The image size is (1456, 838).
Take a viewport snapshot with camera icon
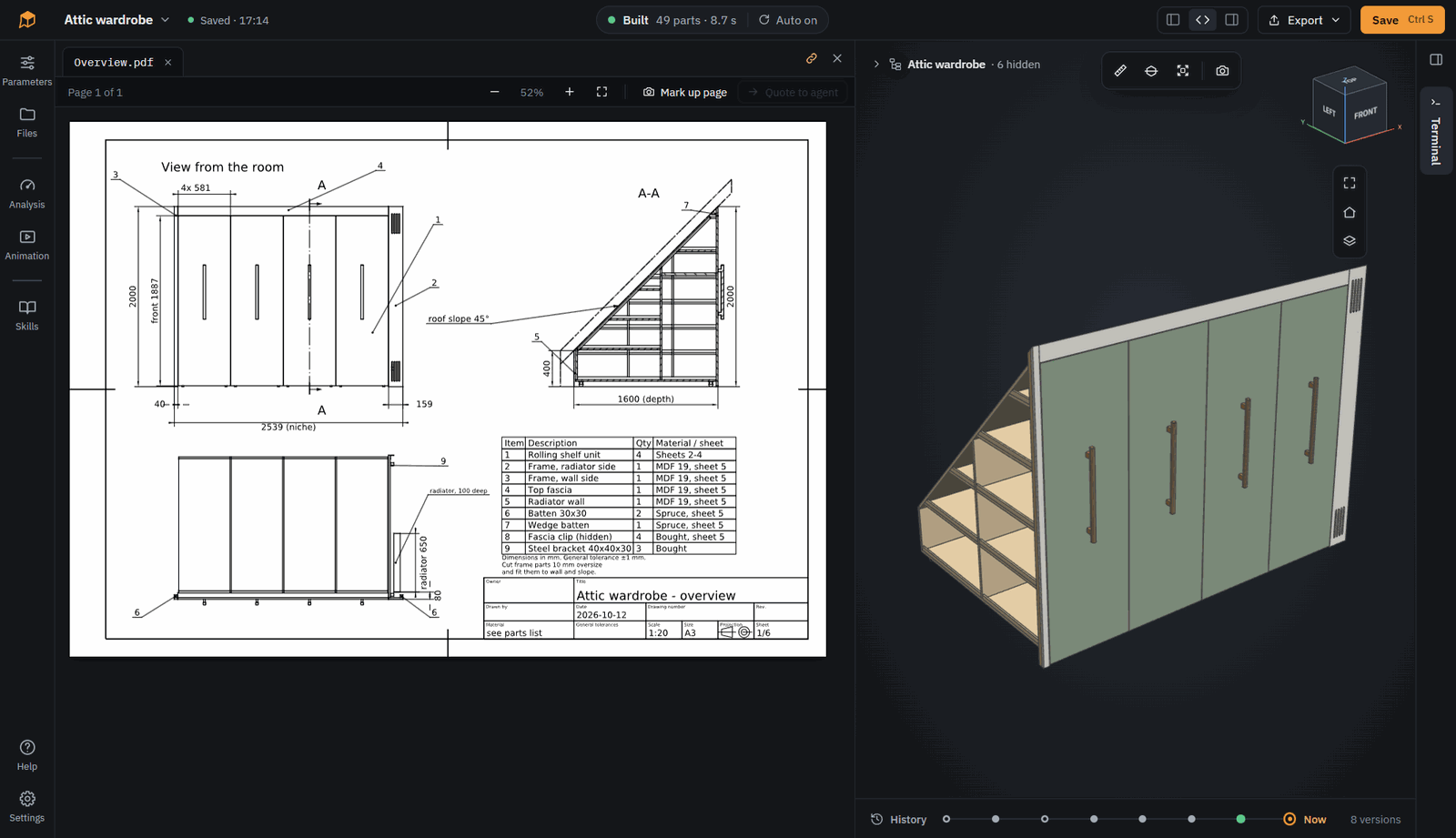[1222, 71]
